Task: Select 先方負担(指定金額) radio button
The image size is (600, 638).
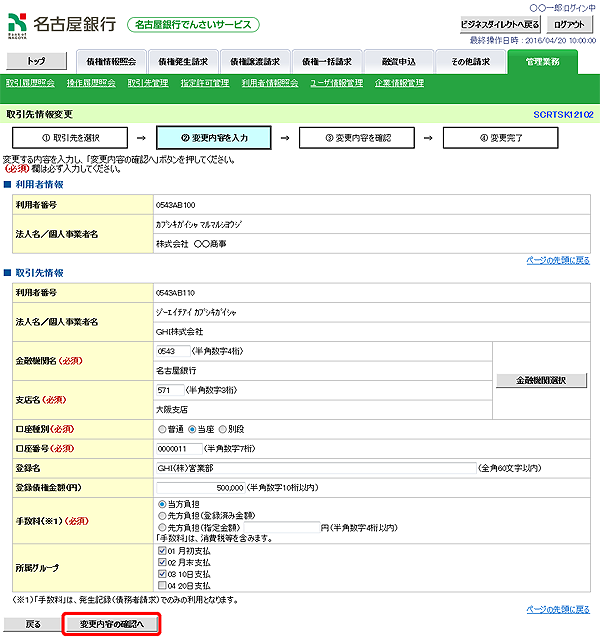Action: click(x=162, y=528)
